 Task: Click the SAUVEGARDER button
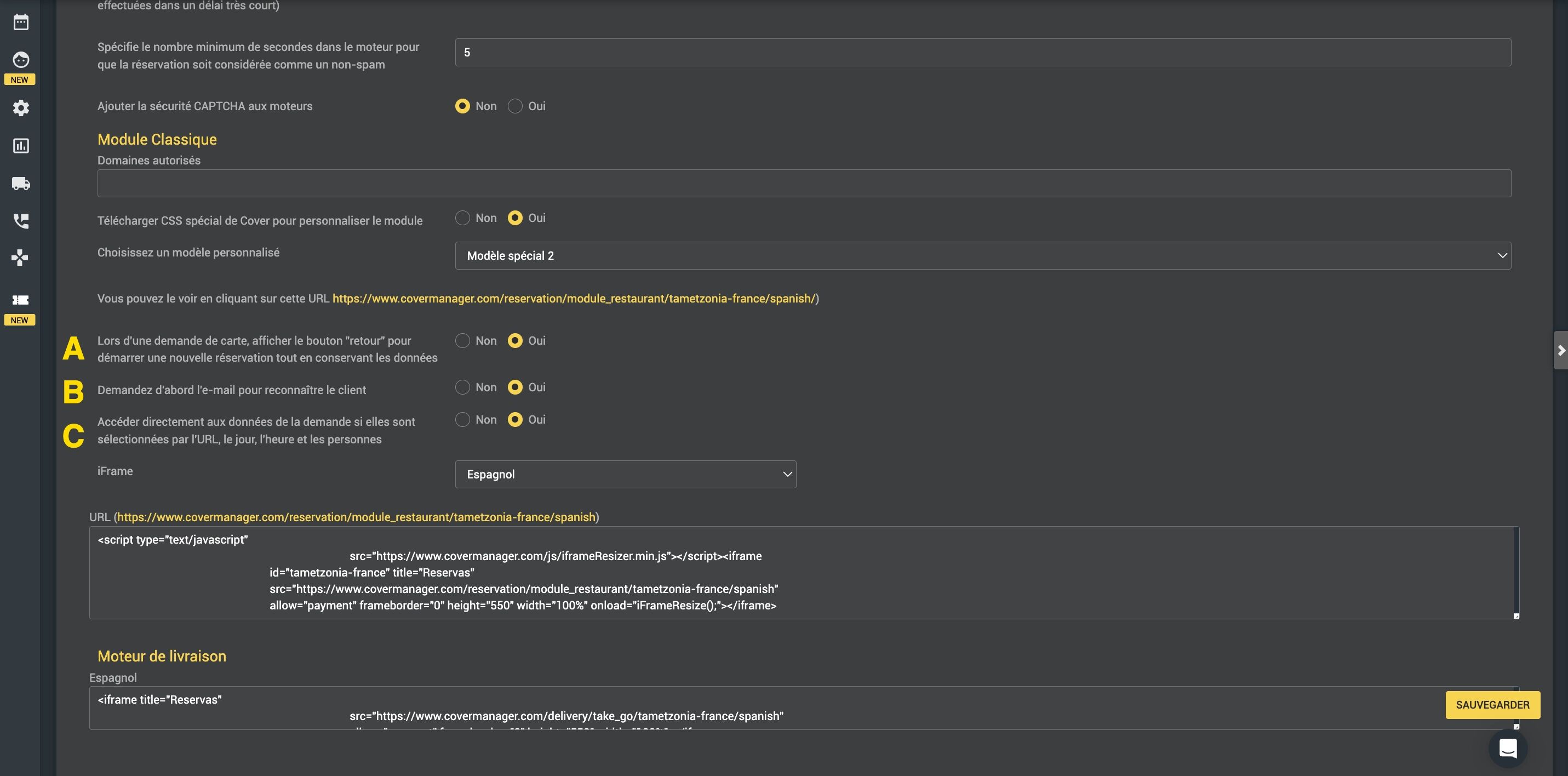point(1492,705)
